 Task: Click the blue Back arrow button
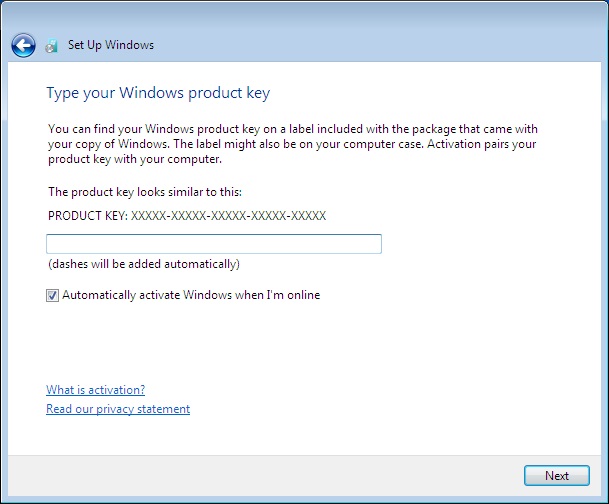(x=23, y=45)
